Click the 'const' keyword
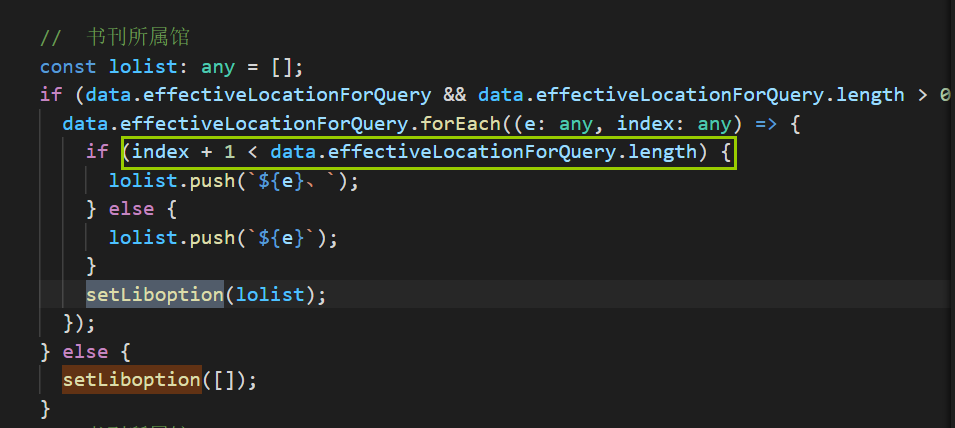Image resolution: width=955 pixels, height=428 pixels. pos(68,66)
